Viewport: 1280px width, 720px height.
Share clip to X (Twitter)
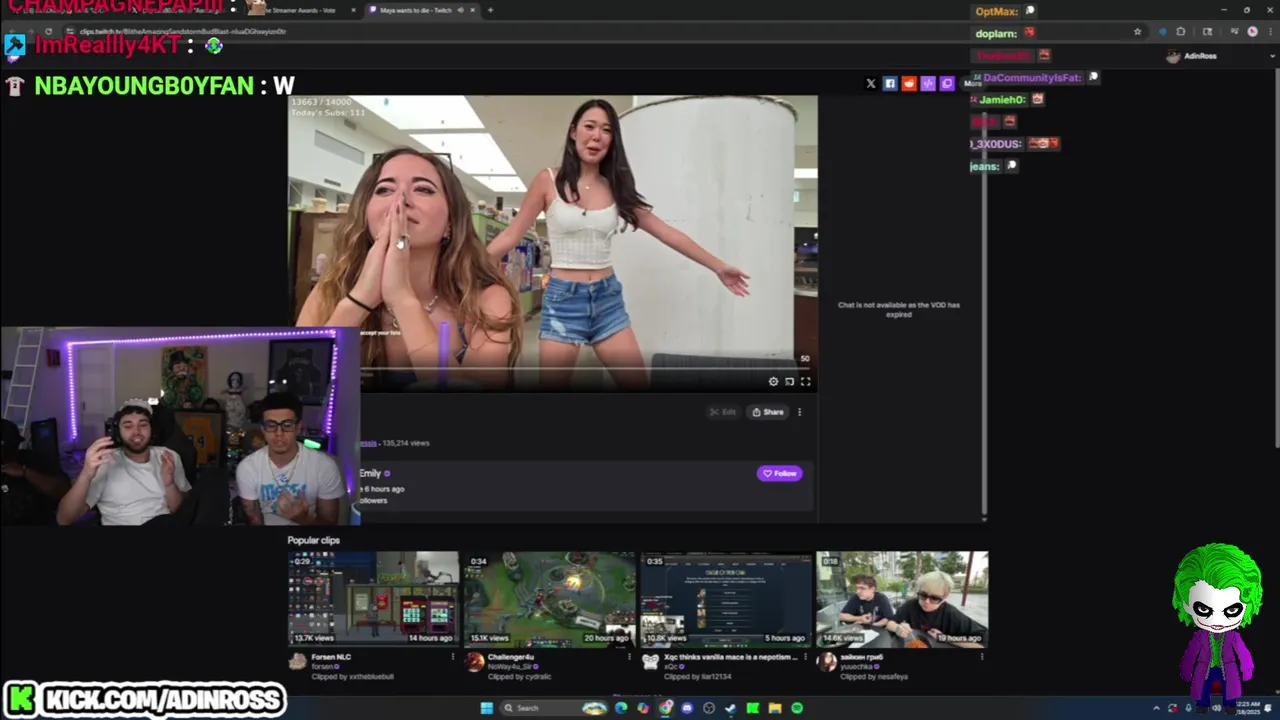(x=870, y=83)
